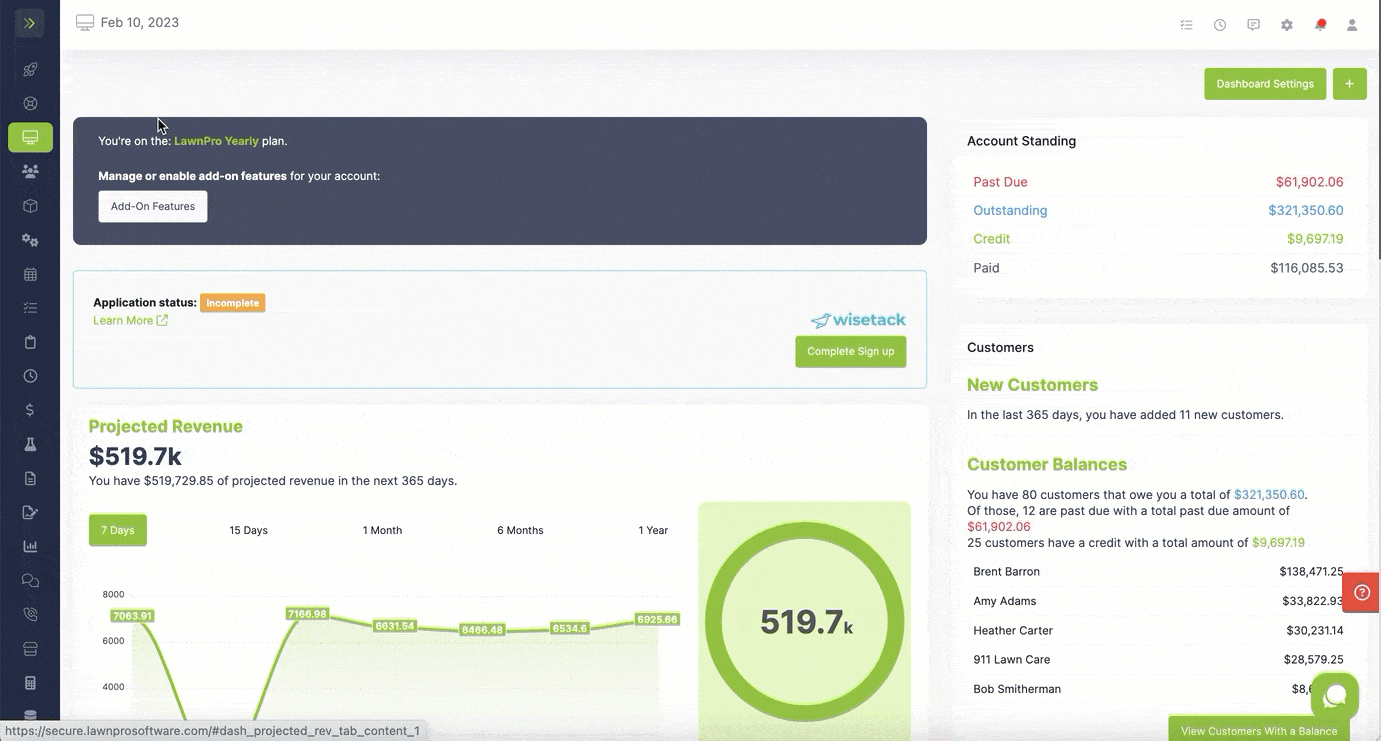Switch to the 1 Month tab
The height and width of the screenshot is (741, 1381).
click(382, 530)
